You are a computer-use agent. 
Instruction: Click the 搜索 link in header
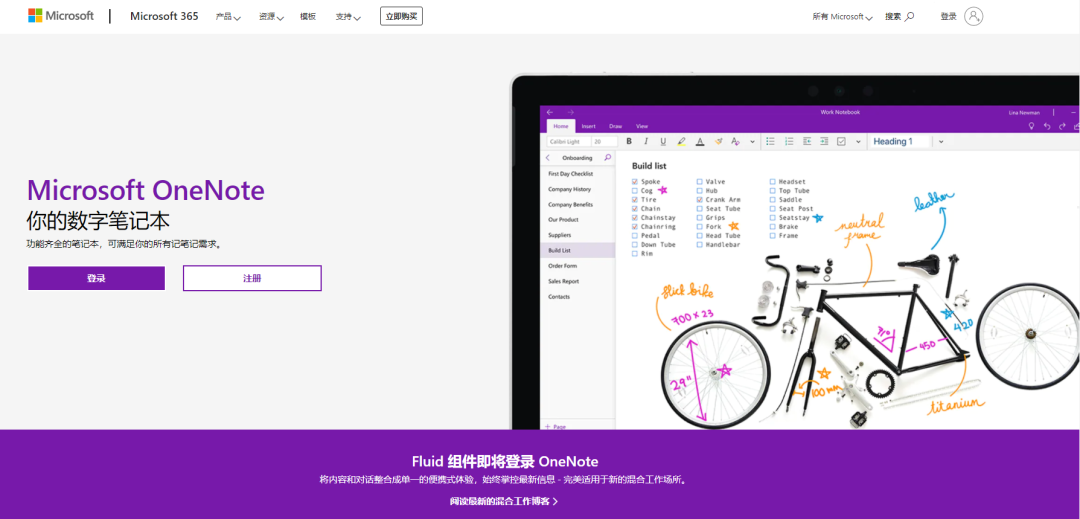[893, 17]
